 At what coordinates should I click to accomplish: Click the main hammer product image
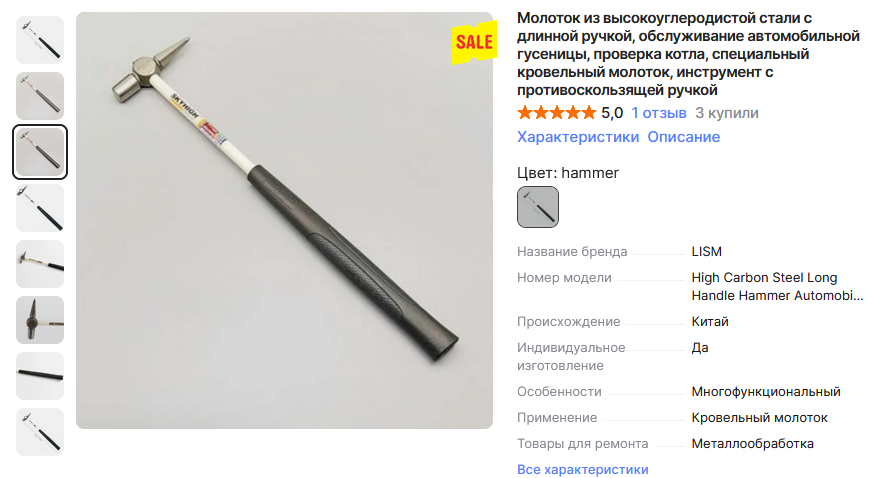coord(285,220)
